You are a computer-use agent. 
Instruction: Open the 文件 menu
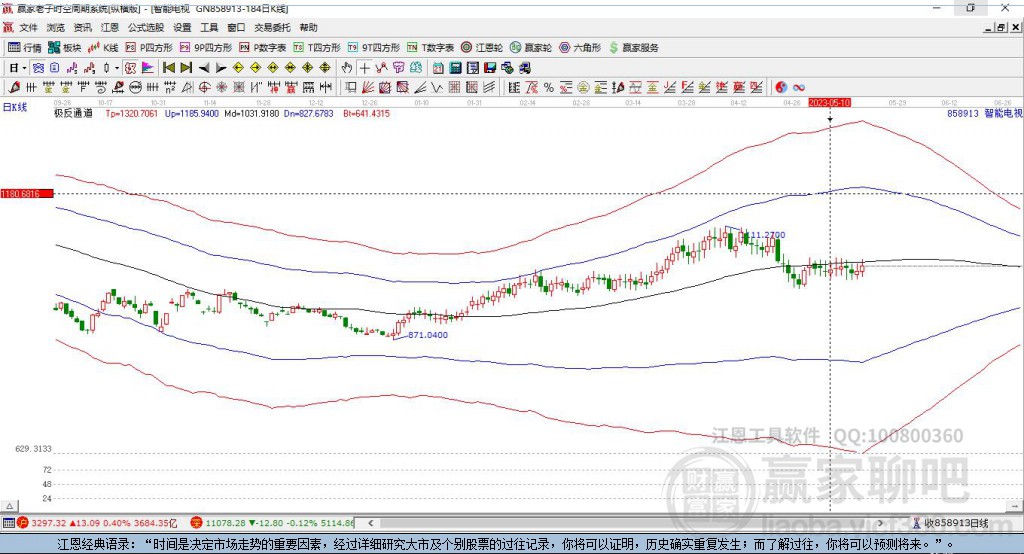click(28, 27)
